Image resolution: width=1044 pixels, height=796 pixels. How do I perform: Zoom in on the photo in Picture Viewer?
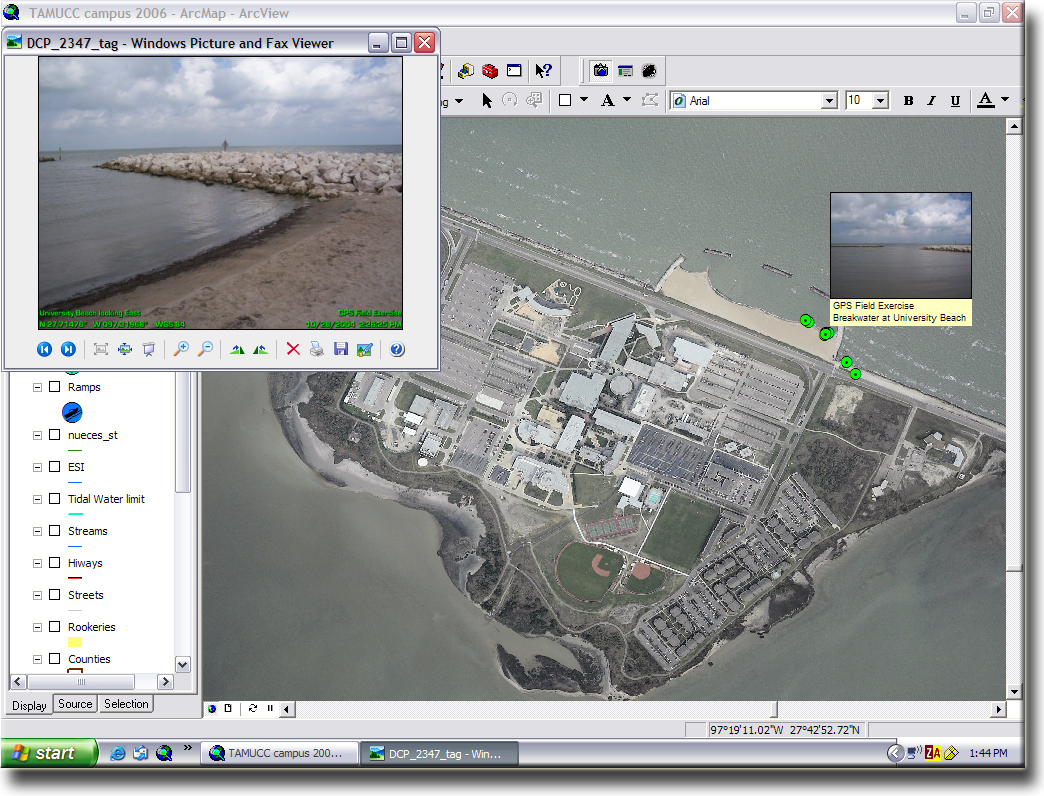pos(181,349)
